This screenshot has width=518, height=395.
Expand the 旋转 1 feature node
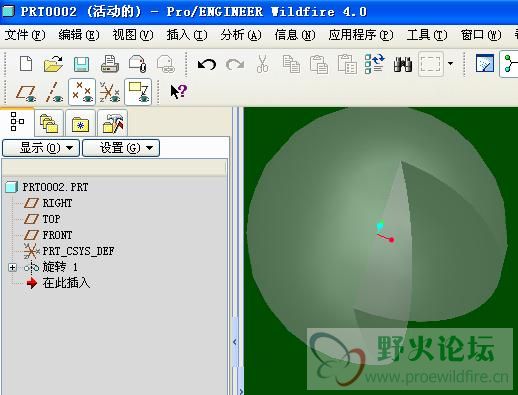[12, 267]
